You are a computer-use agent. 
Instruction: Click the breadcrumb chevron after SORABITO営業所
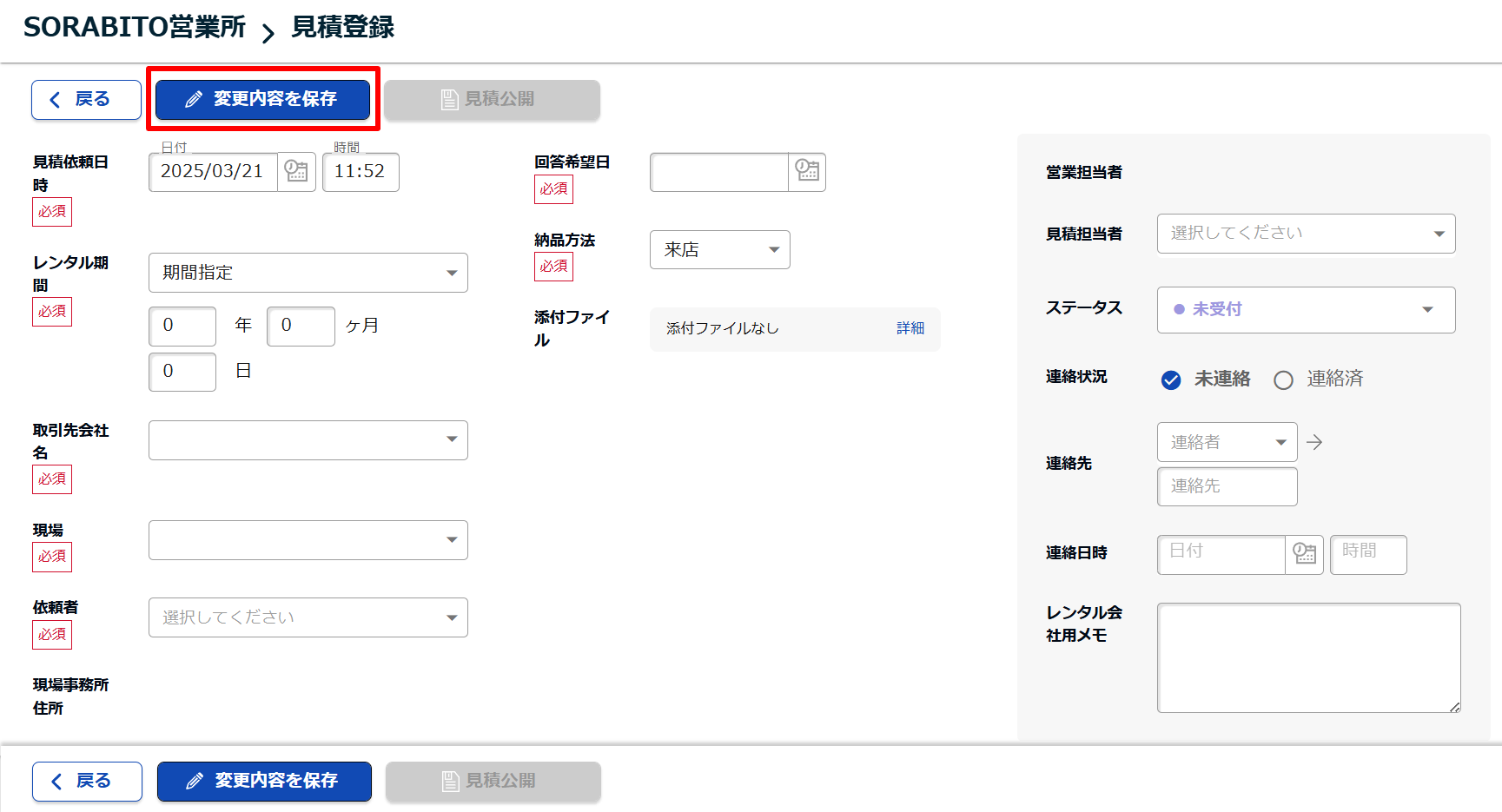coord(268,33)
